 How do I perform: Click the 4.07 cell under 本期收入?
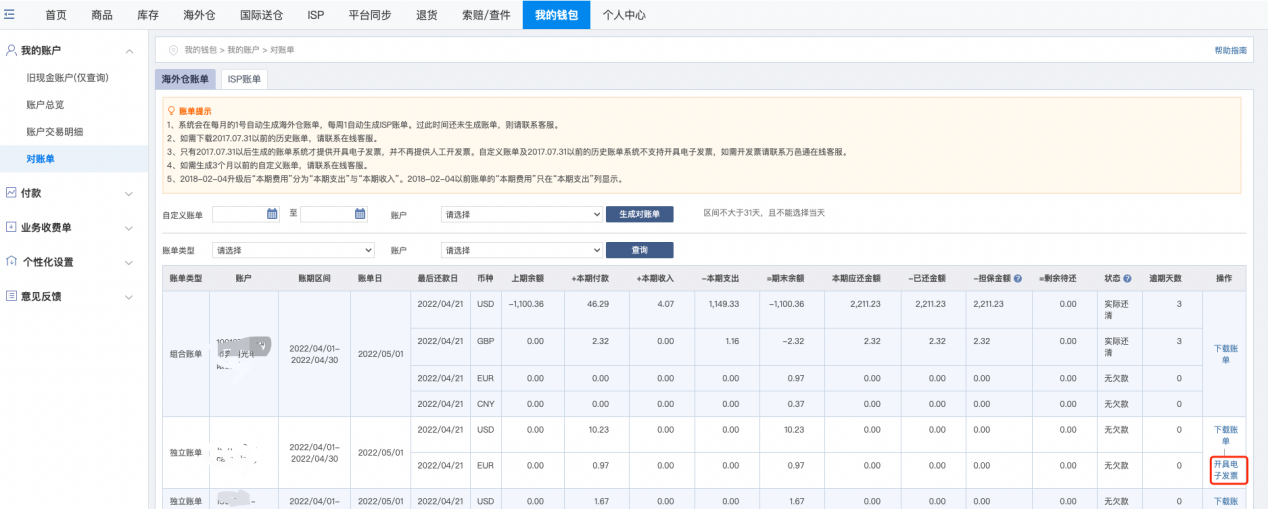(665, 303)
